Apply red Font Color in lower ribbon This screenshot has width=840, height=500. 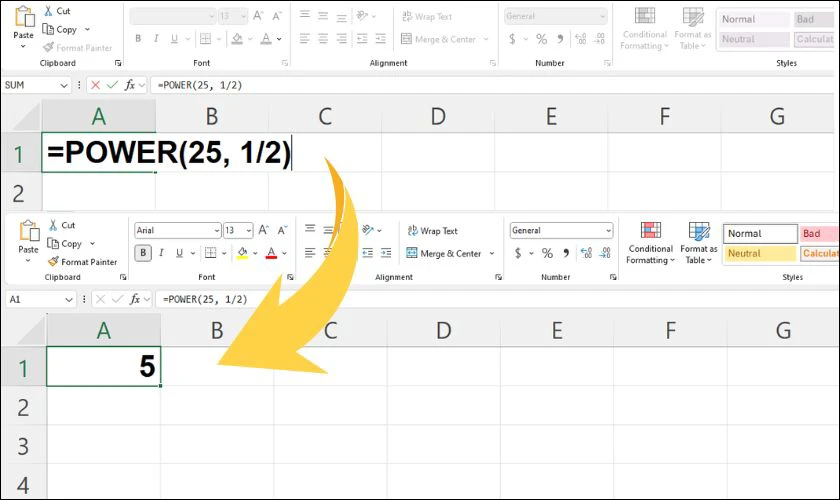(x=271, y=252)
